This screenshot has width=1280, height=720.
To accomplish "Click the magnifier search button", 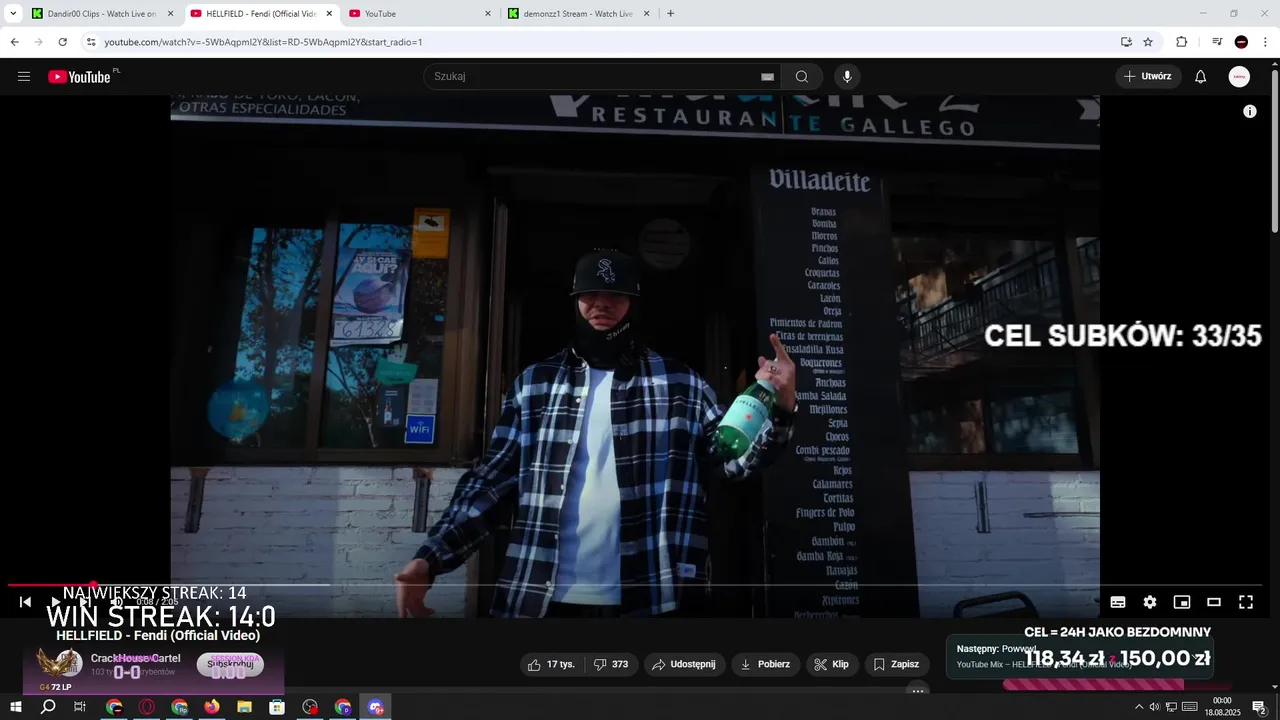I will pos(802,77).
